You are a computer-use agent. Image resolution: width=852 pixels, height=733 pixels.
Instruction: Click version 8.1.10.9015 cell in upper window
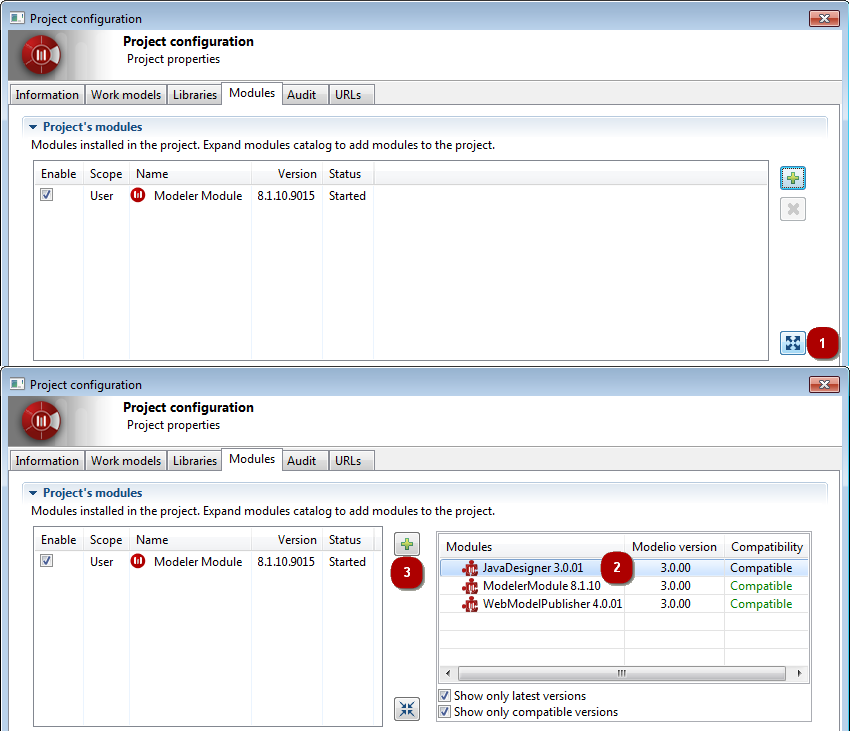286,196
